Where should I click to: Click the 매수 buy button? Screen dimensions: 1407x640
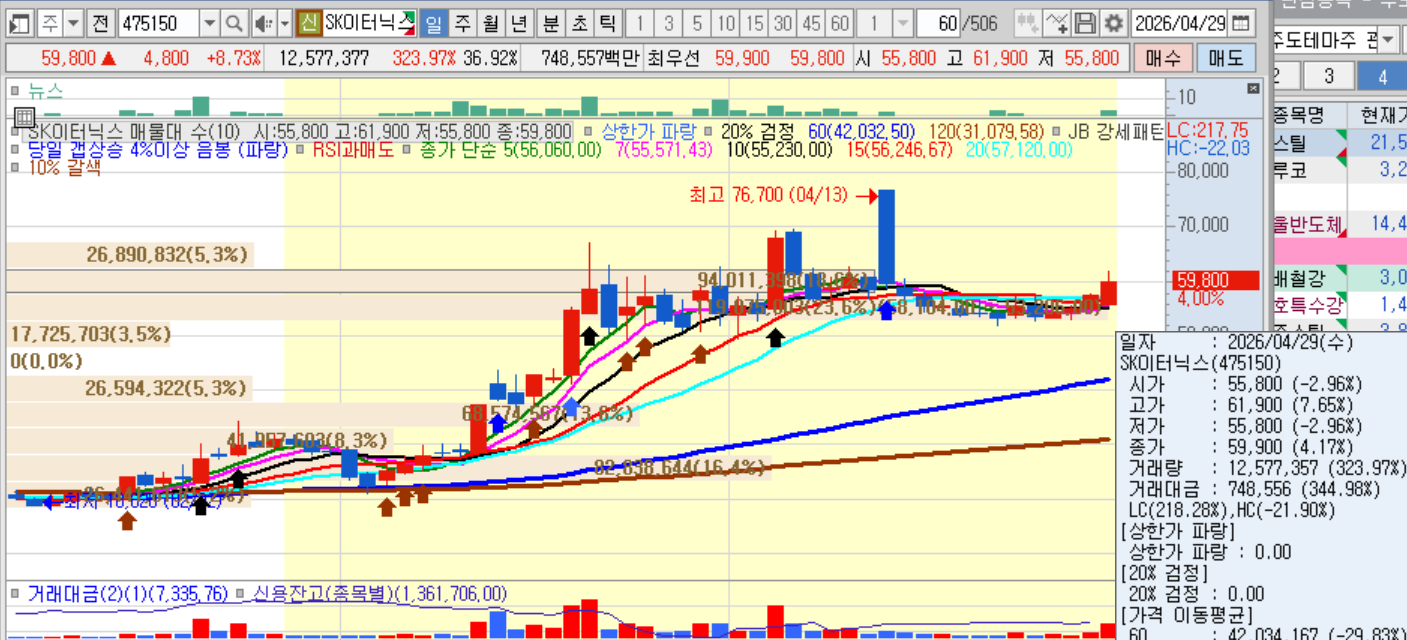[x=1162, y=58]
